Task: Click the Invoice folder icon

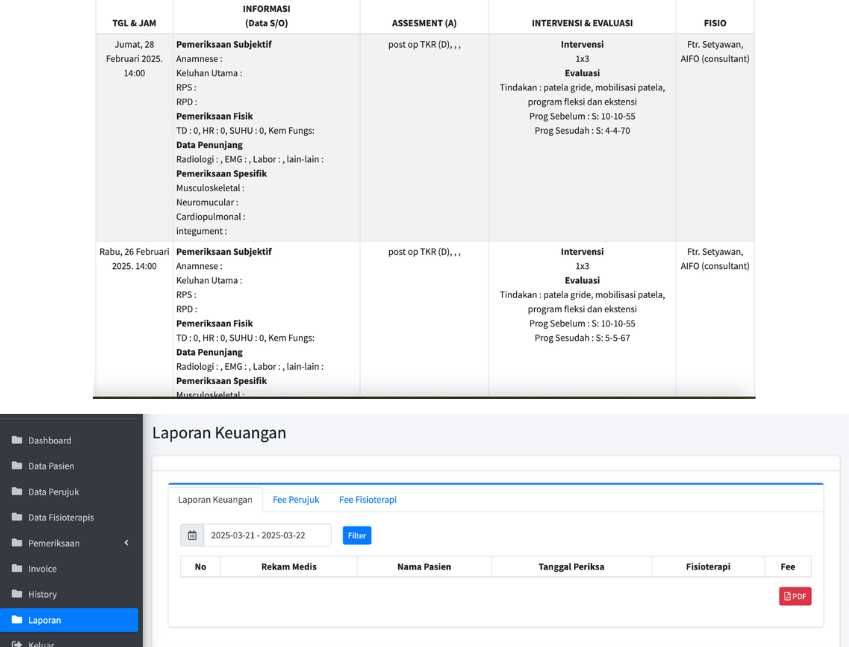Action: [16, 569]
